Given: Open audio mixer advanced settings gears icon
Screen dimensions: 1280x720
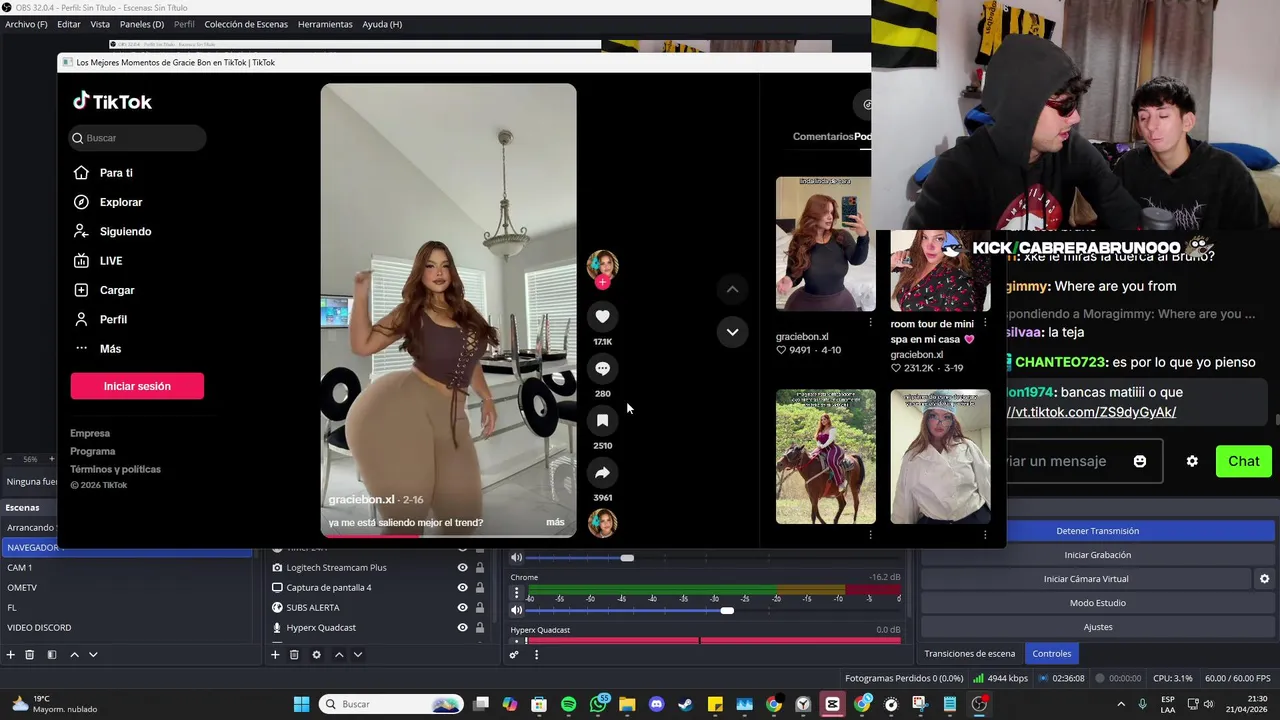Looking at the screenshot, I should [514, 655].
